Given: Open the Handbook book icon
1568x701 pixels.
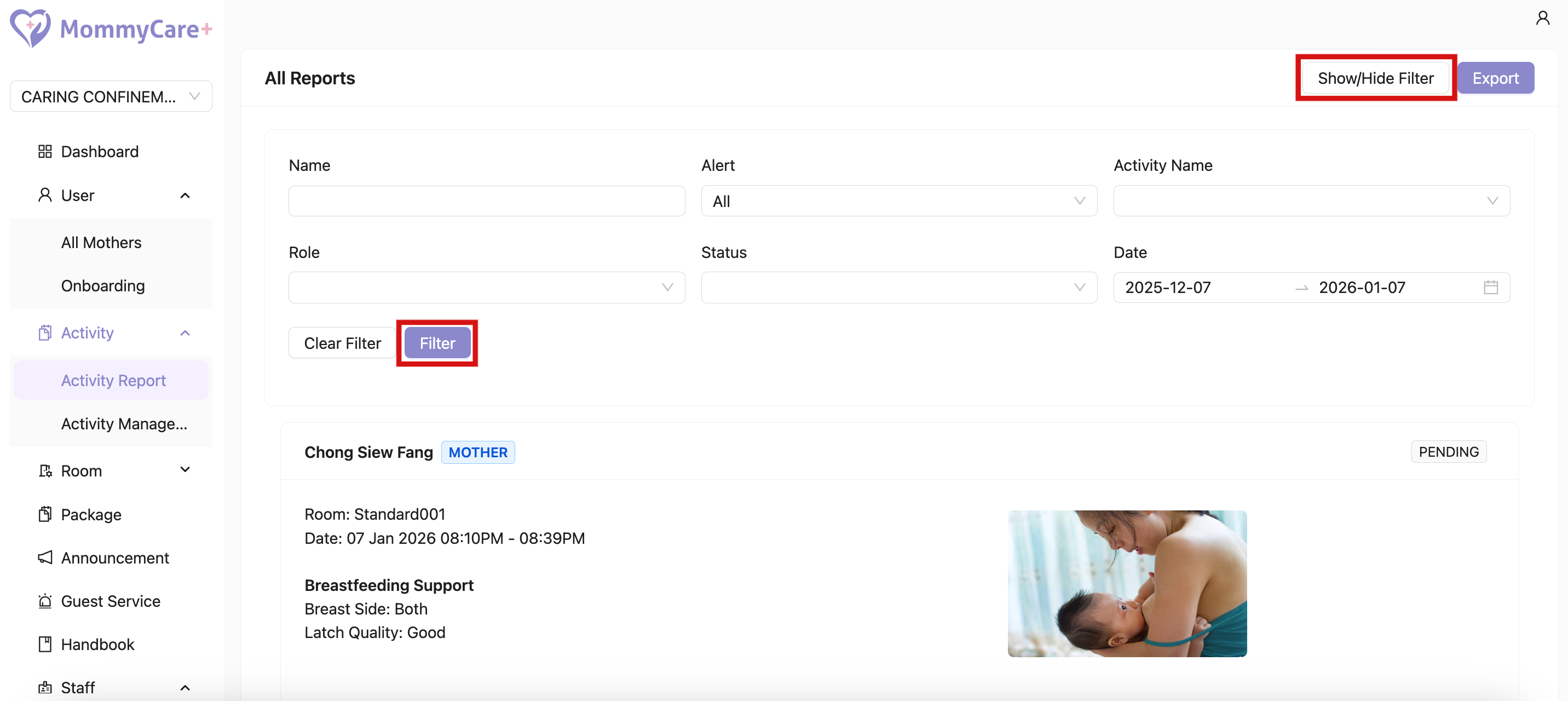Looking at the screenshot, I should click(x=44, y=645).
